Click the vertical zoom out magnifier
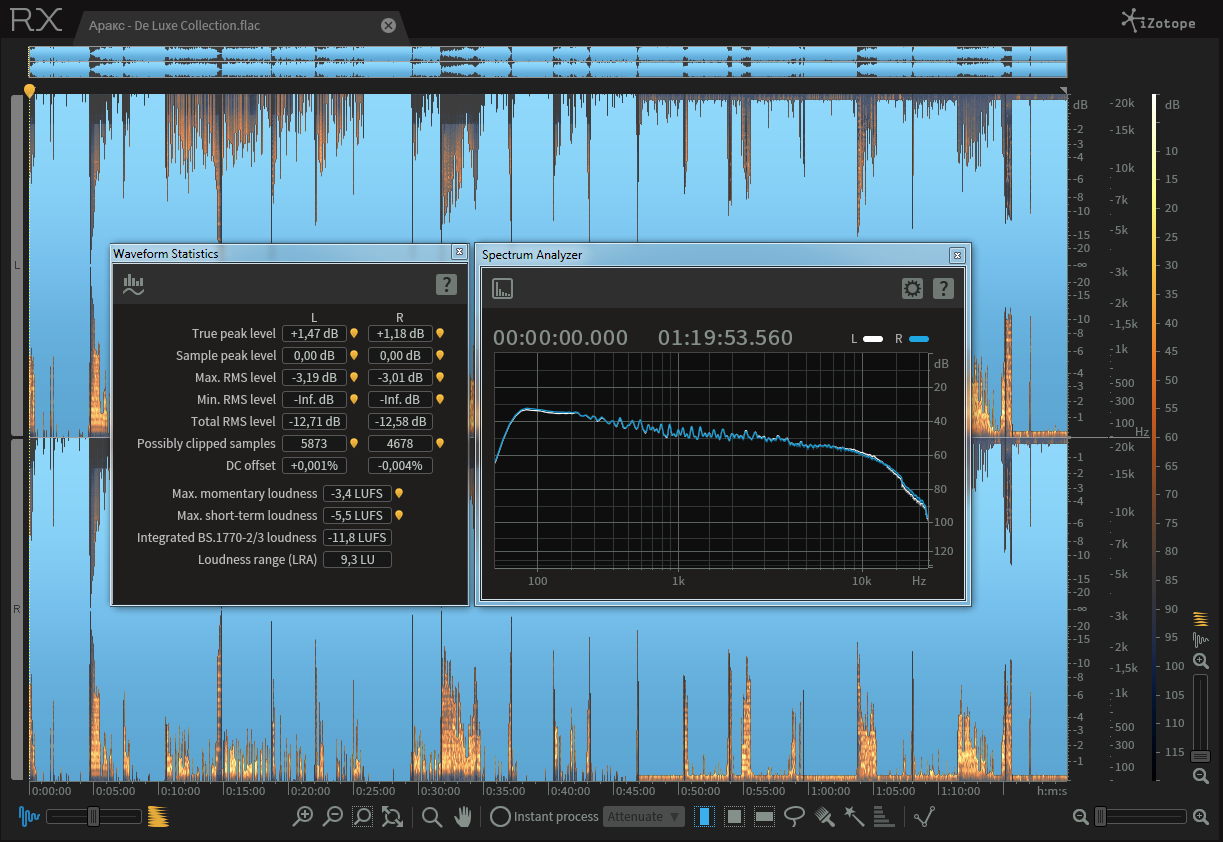Screen dimensions: 1223x842 1201,776
